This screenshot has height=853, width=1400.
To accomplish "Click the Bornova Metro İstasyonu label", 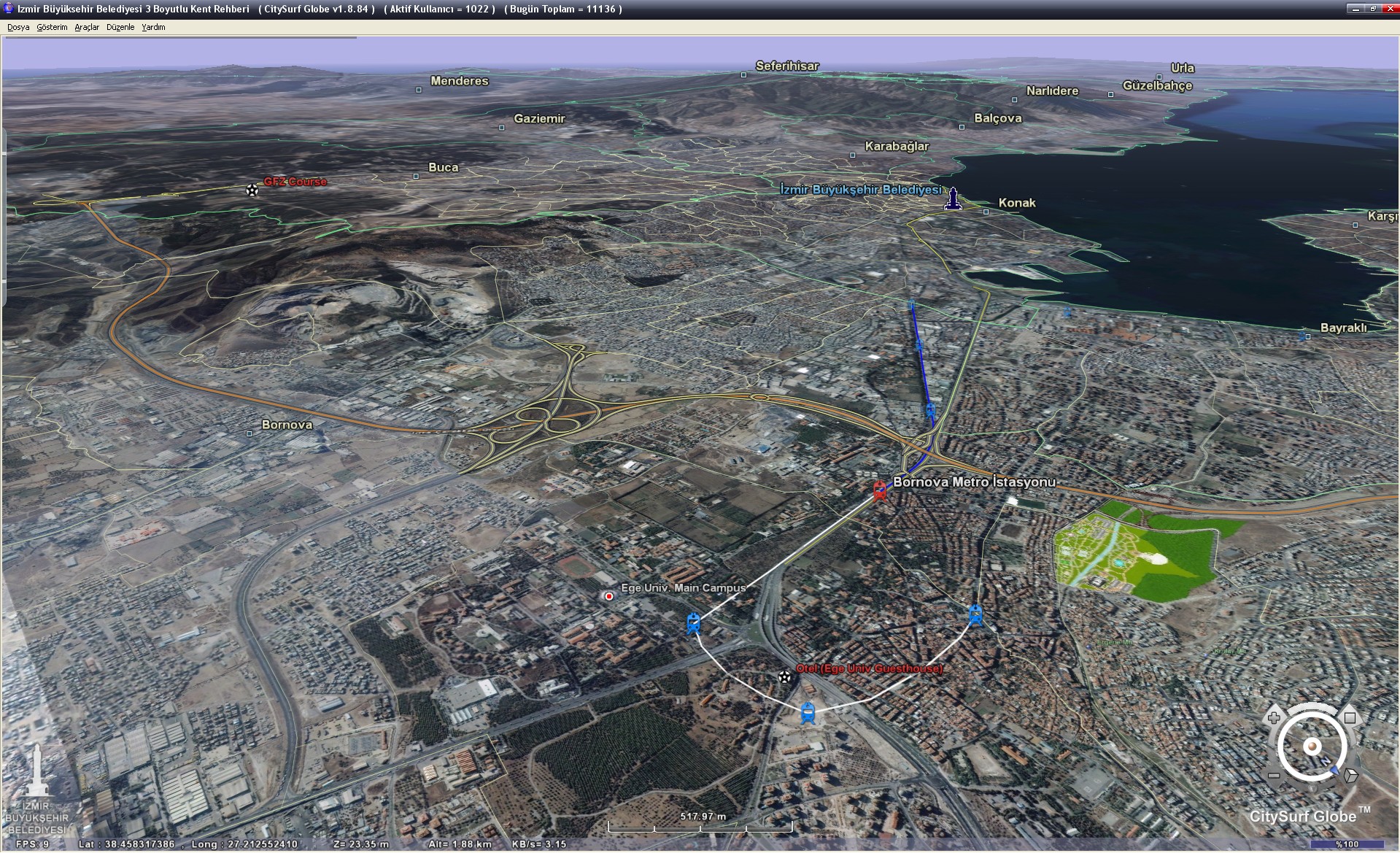I will pos(974,482).
